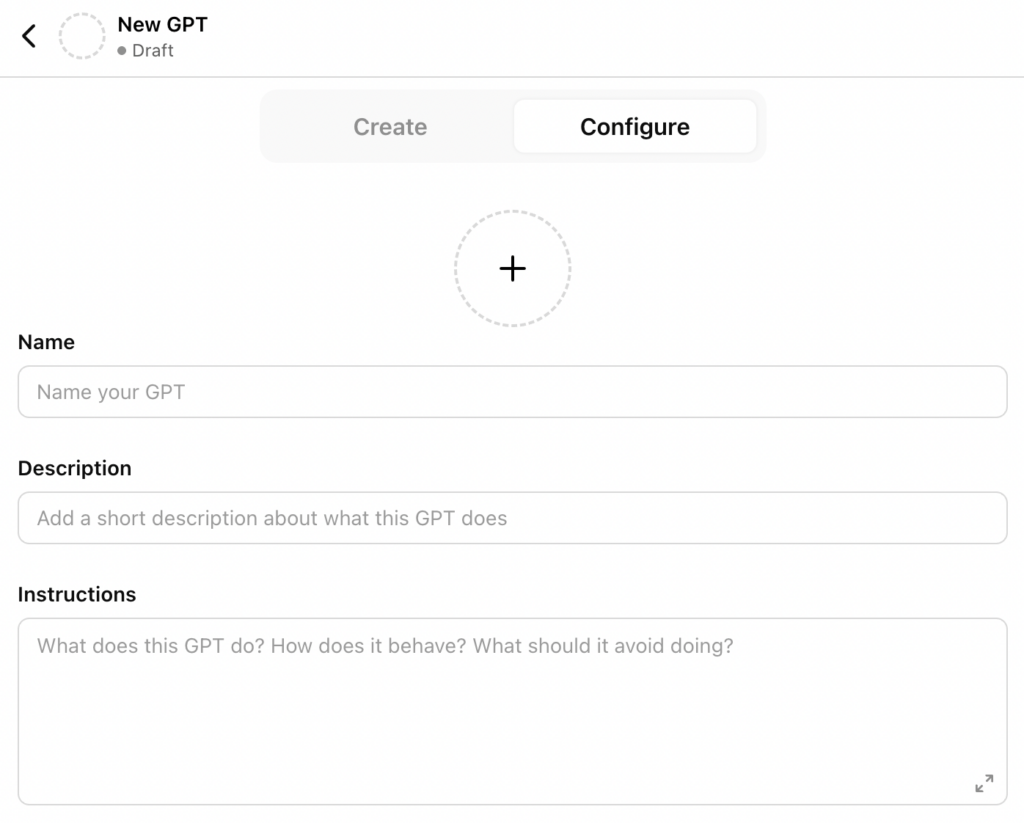Click the dashed avatar placeholder beside New GPT

tap(82, 37)
